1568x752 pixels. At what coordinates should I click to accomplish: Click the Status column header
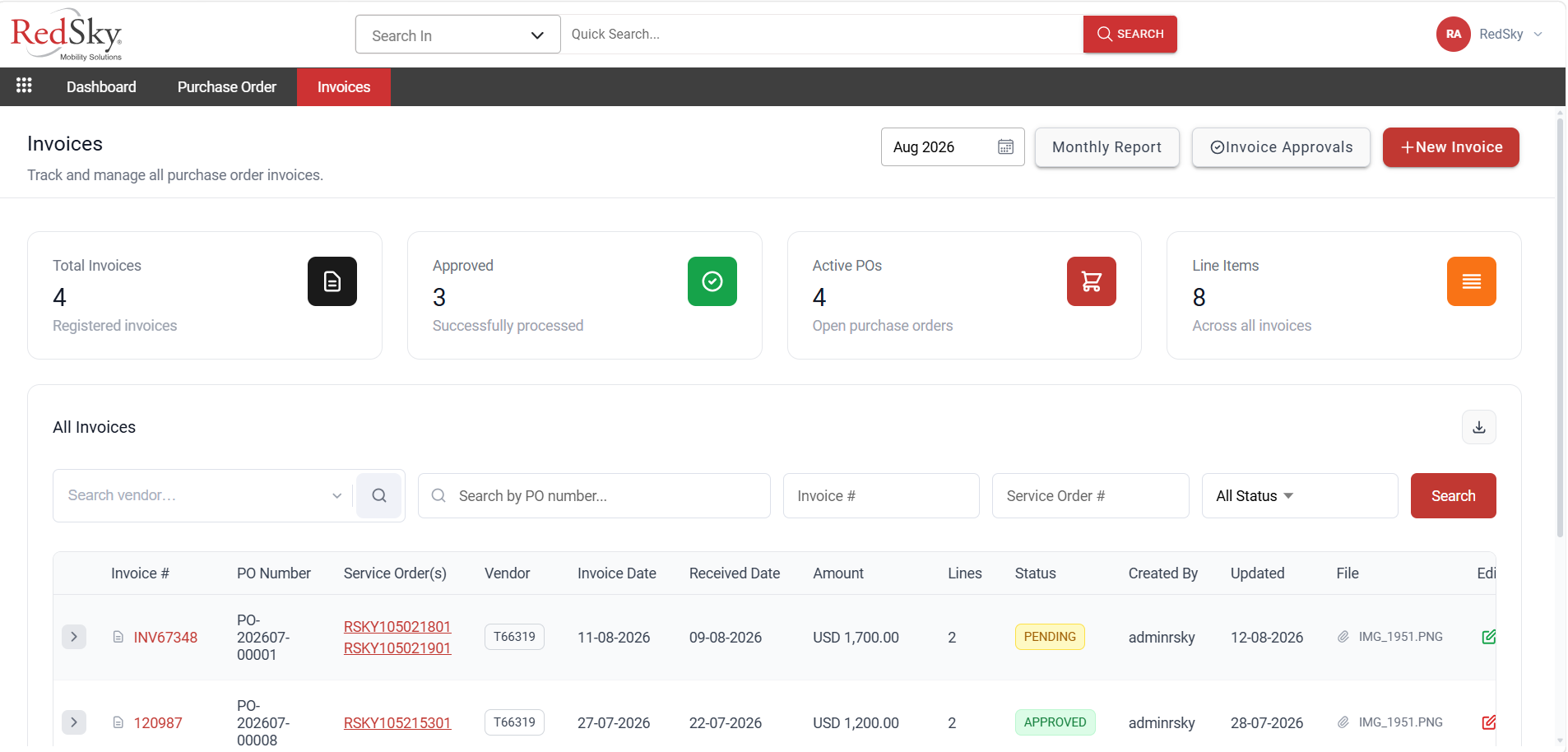[1035, 573]
